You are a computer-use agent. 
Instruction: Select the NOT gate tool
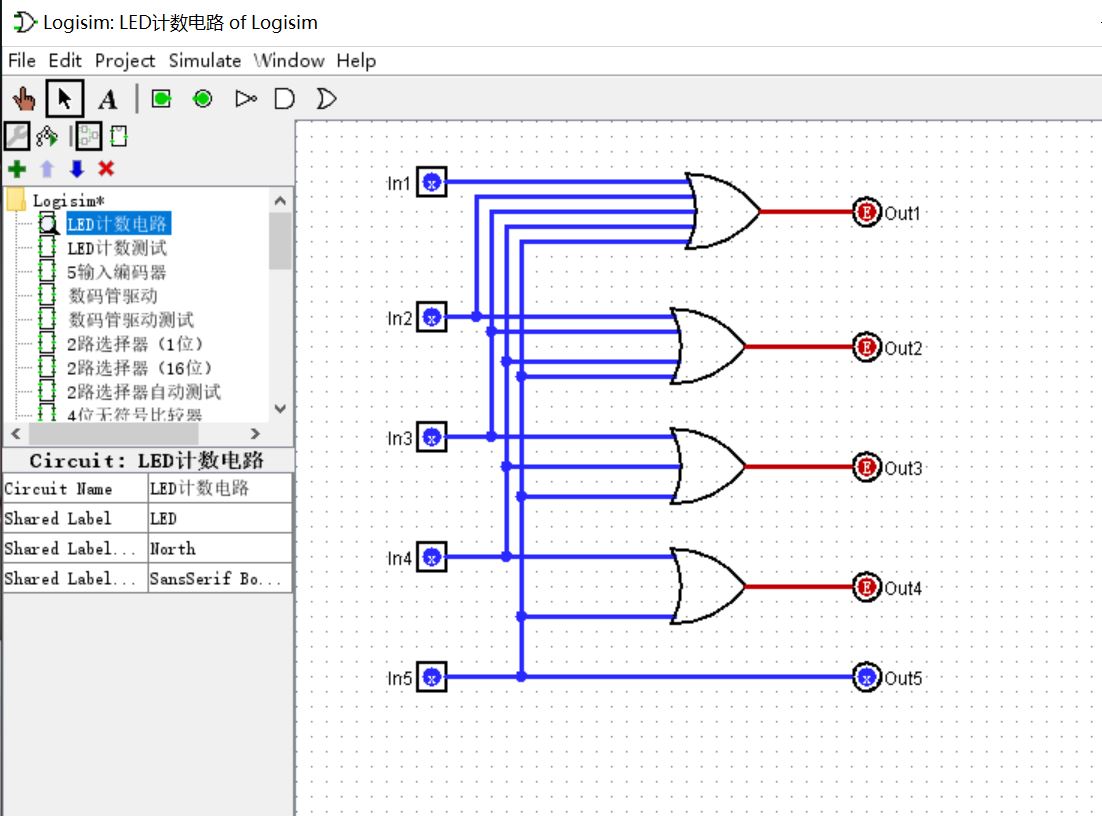[245, 98]
